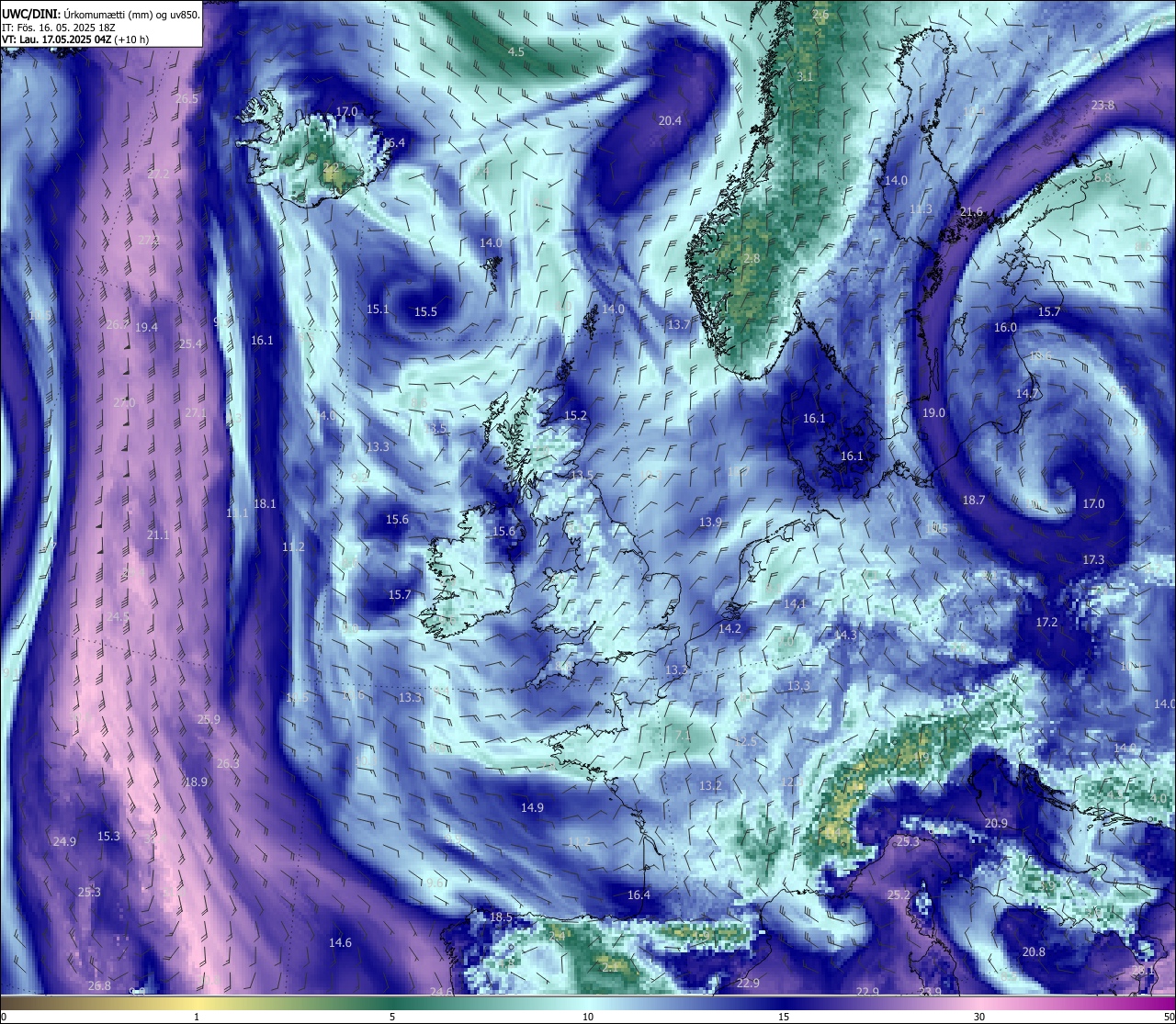Screen dimensions: 1176x1024
Task: Click the map value '14.6'
Action: pos(340,943)
